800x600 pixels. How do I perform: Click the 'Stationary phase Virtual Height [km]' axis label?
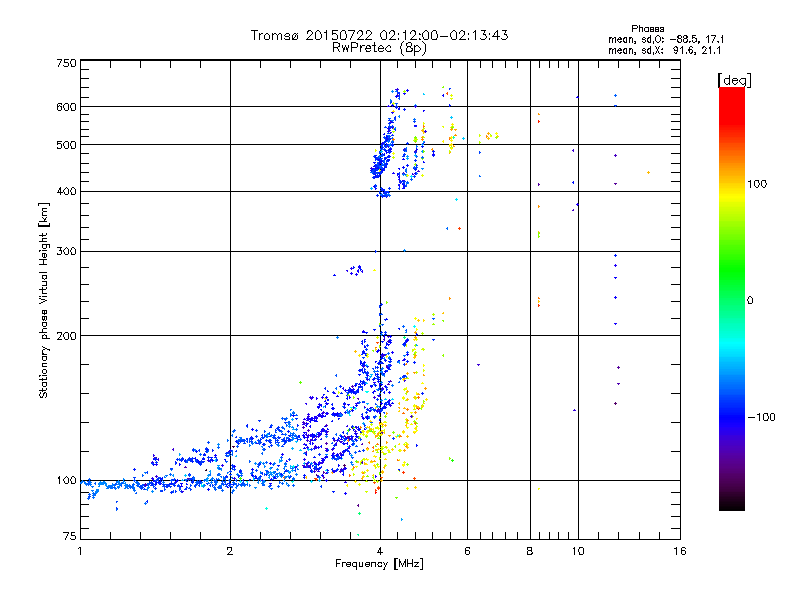[44, 300]
